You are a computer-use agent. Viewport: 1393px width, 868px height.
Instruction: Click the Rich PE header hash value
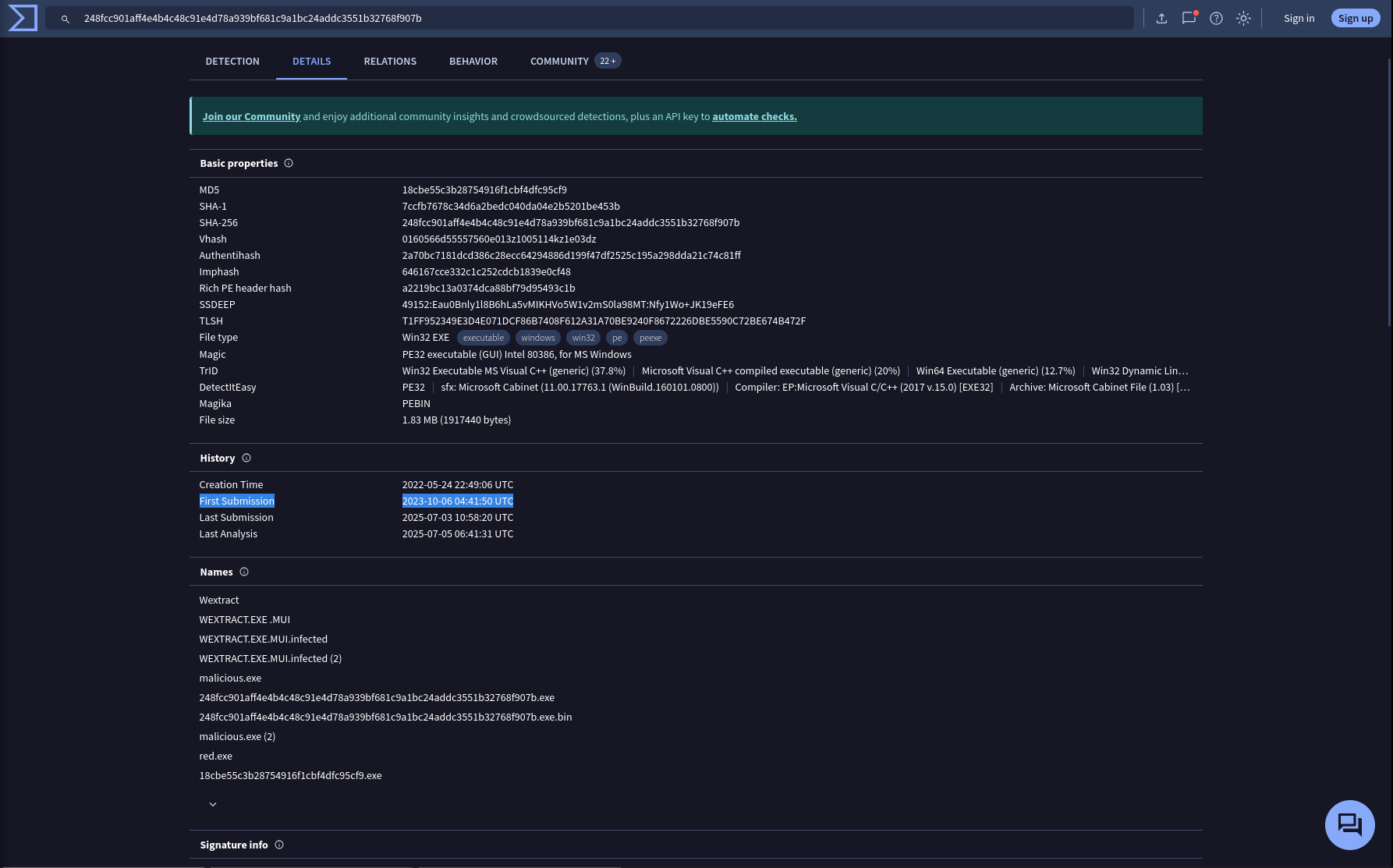pos(488,288)
